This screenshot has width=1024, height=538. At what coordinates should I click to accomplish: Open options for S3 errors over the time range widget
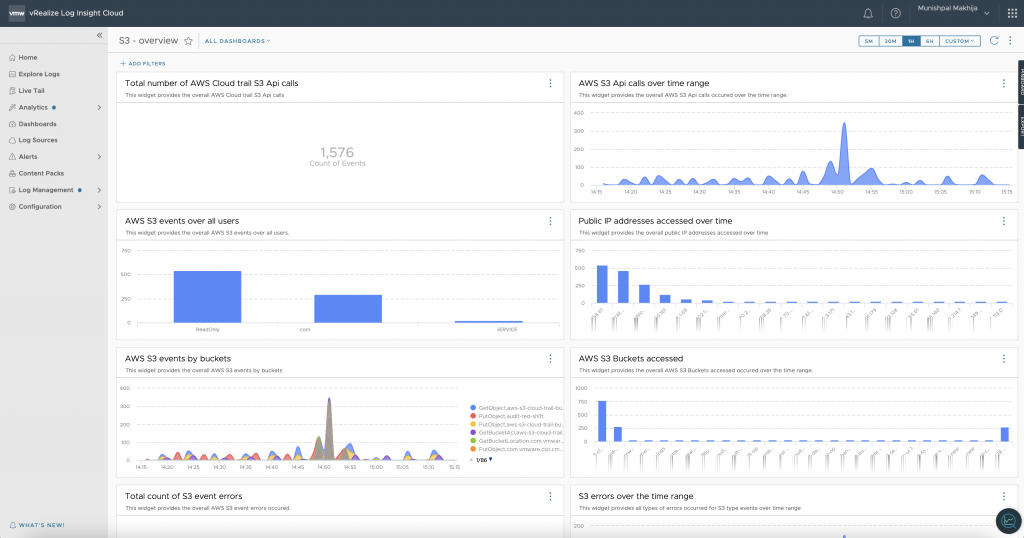(1003, 497)
